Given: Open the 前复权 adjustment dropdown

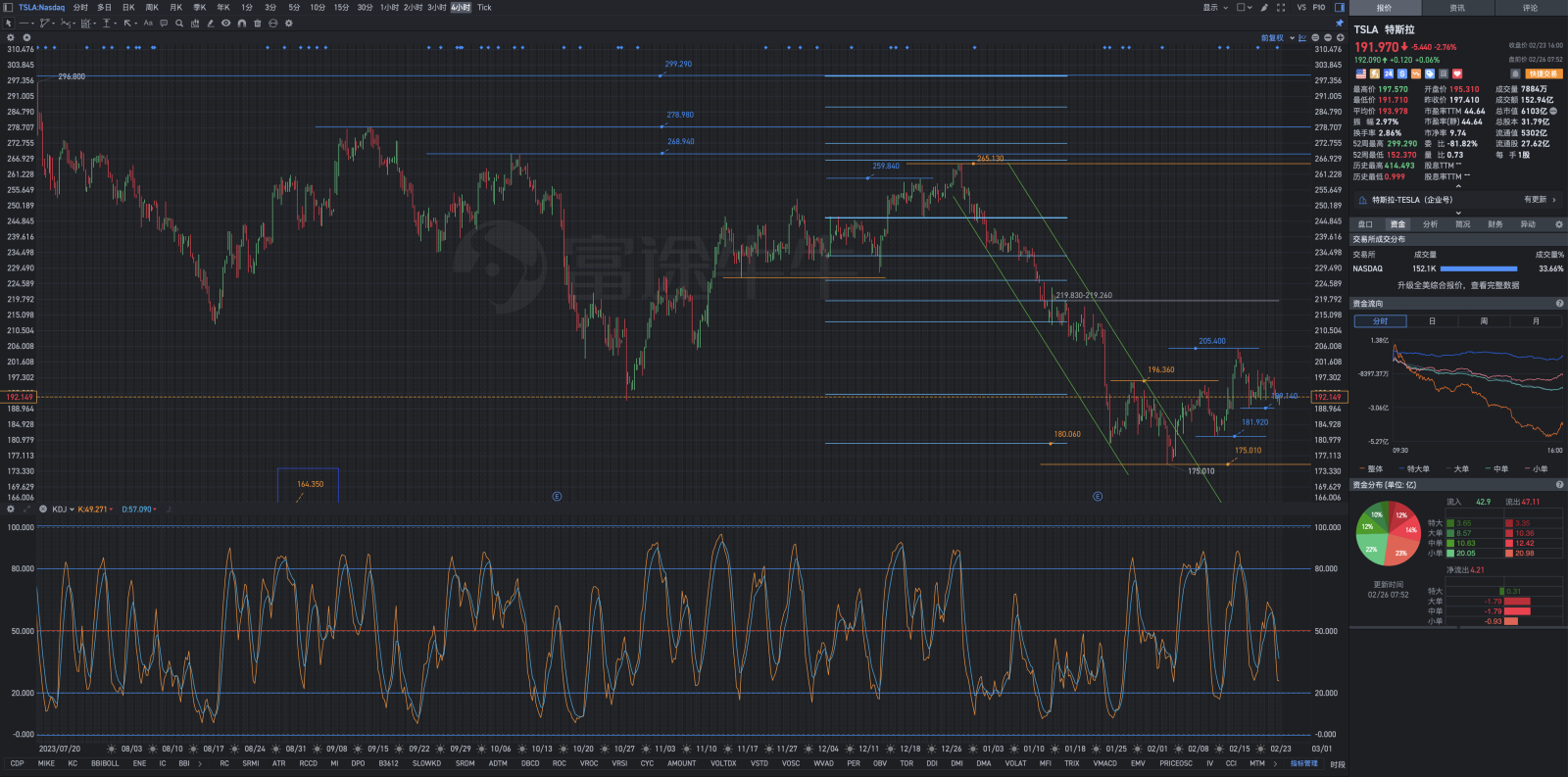Looking at the screenshot, I should (x=1278, y=37).
